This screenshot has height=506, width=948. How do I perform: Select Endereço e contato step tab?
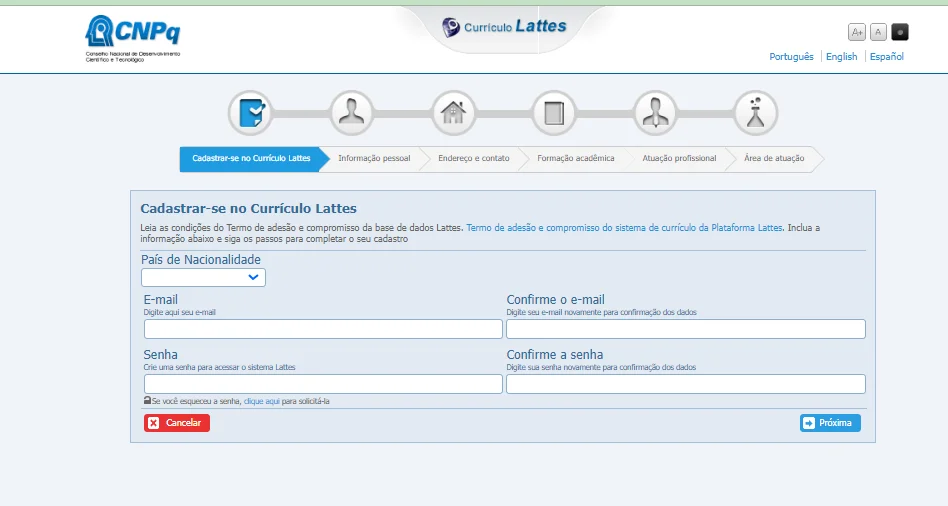click(473, 158)
